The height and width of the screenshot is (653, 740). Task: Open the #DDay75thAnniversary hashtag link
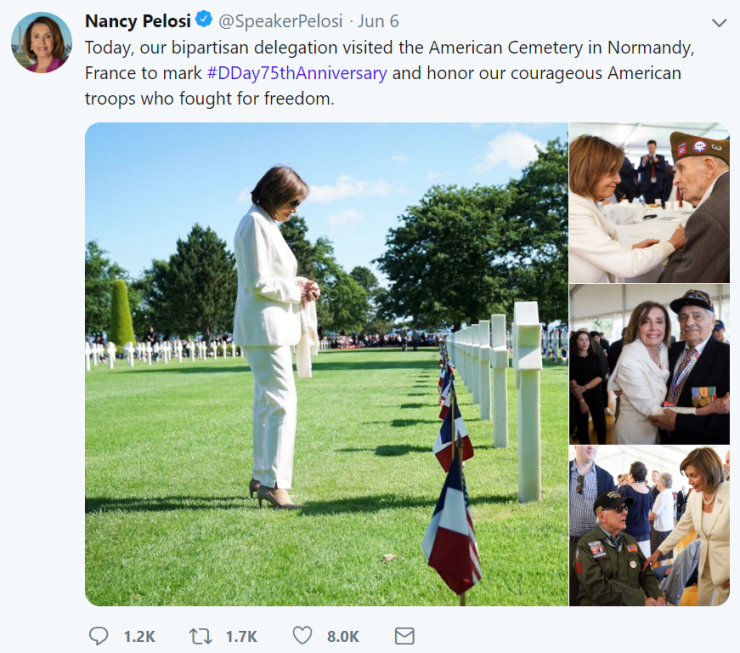click(x=297, y=73)
